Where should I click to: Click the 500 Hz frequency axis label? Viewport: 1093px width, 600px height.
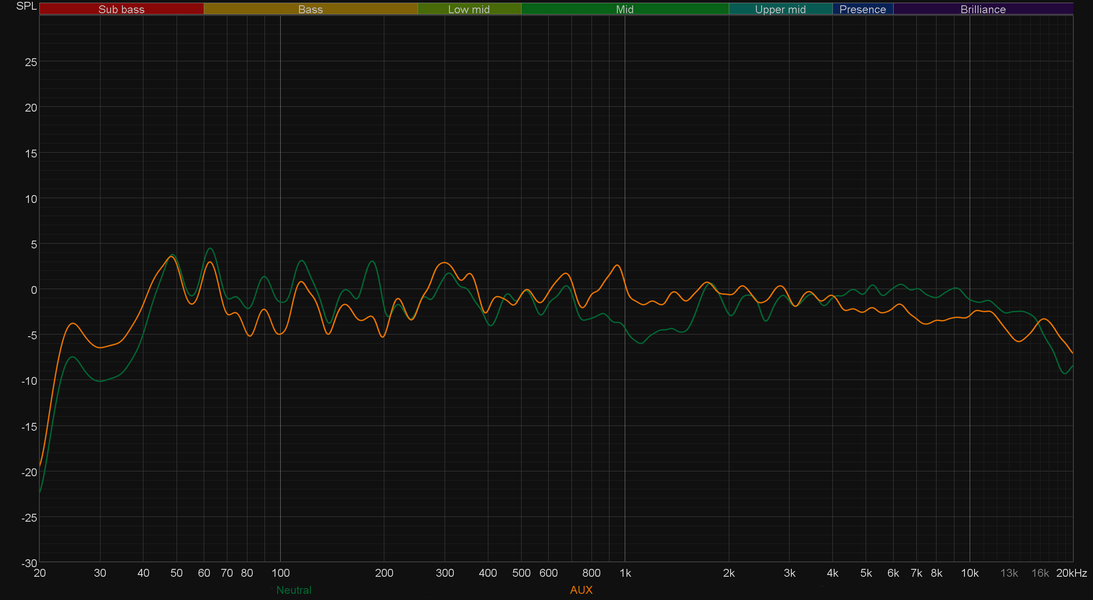[x=521, y=574]
